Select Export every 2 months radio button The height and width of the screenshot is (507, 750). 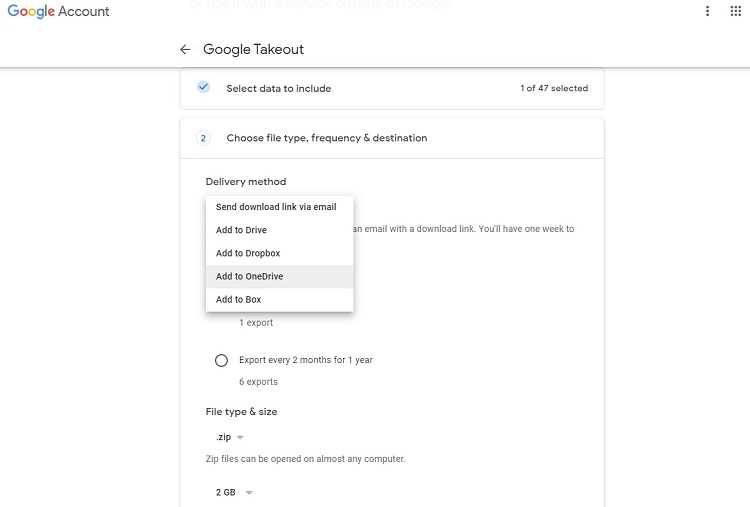point(221,360)
